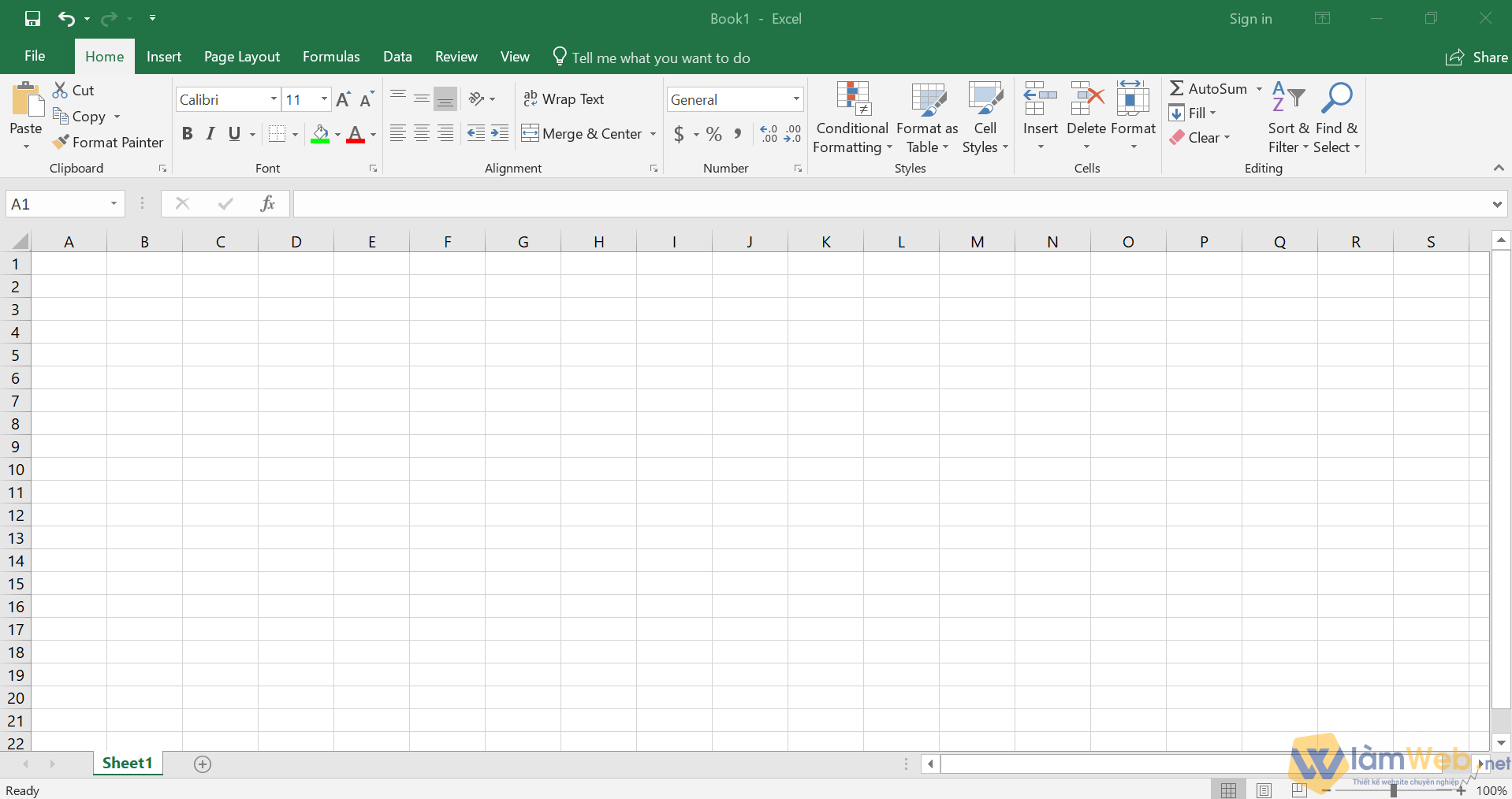
Task: Toggle bold formatting
Action: [187, 134]
